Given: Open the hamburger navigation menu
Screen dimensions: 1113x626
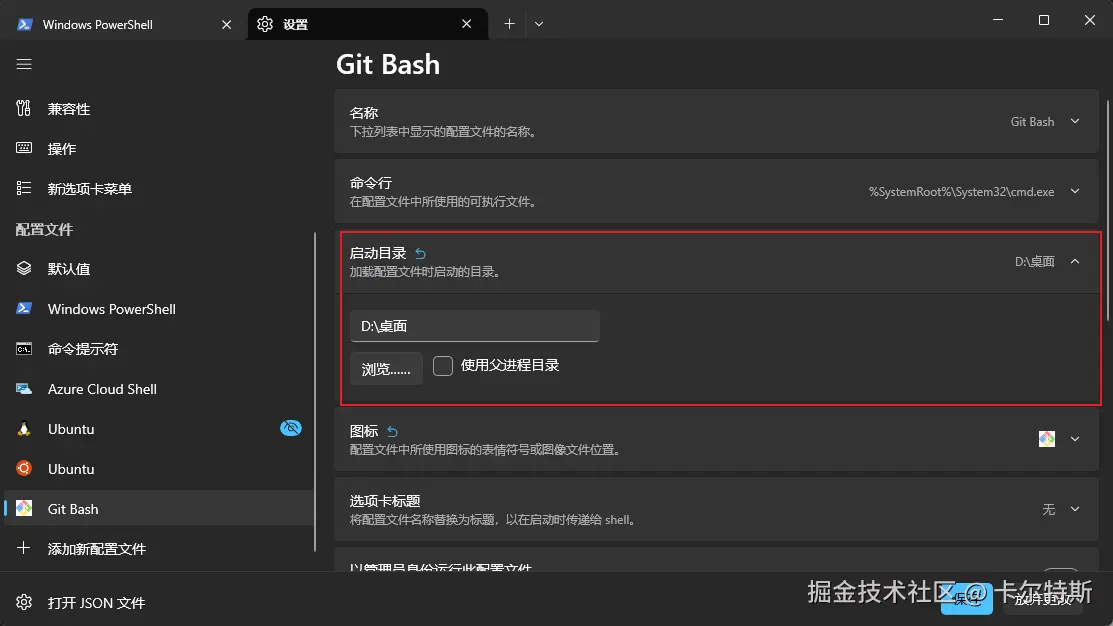Looking at the screenshot, I should point(24,64).
